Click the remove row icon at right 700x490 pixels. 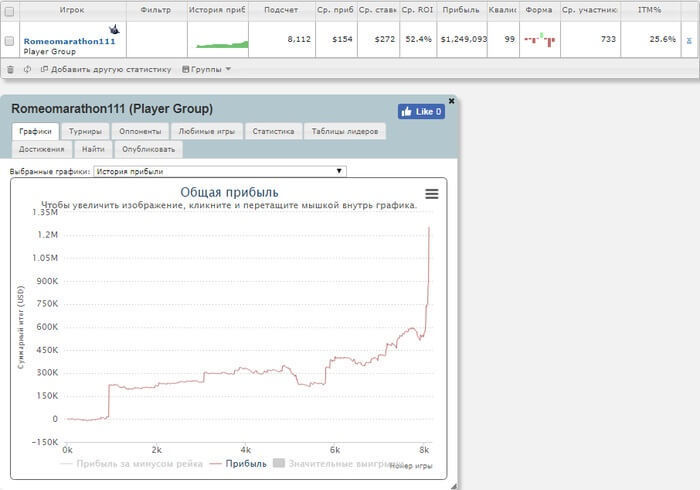(x=688, y=40)
